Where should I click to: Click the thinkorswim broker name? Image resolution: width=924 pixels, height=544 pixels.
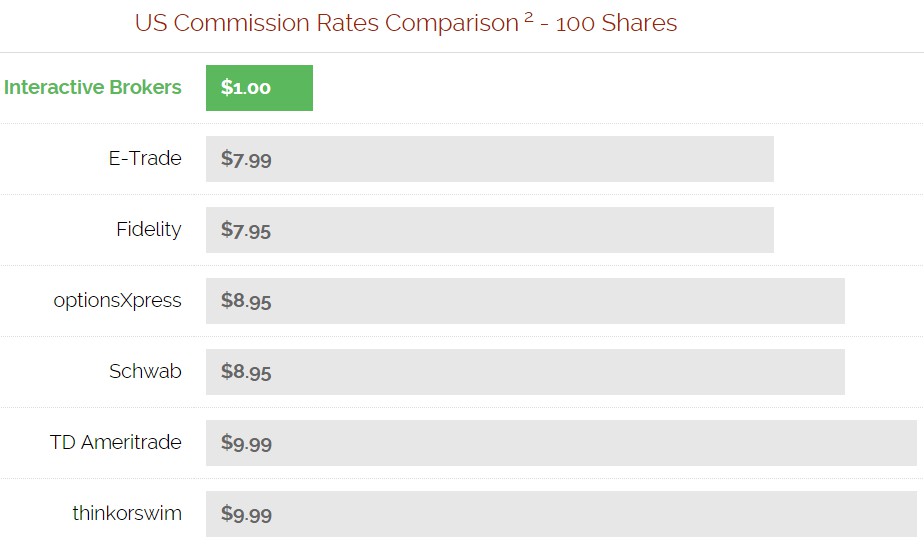point(127,513)
